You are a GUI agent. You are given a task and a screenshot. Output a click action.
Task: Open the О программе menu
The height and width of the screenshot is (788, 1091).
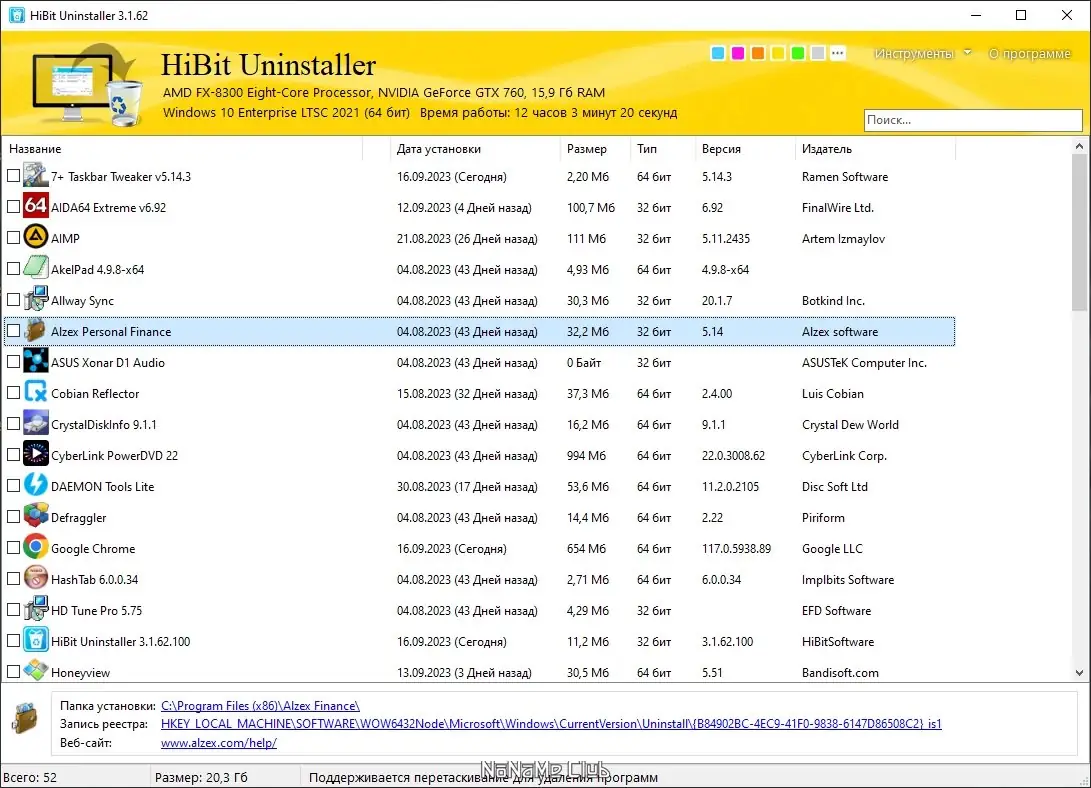[x=1029, y=54]
